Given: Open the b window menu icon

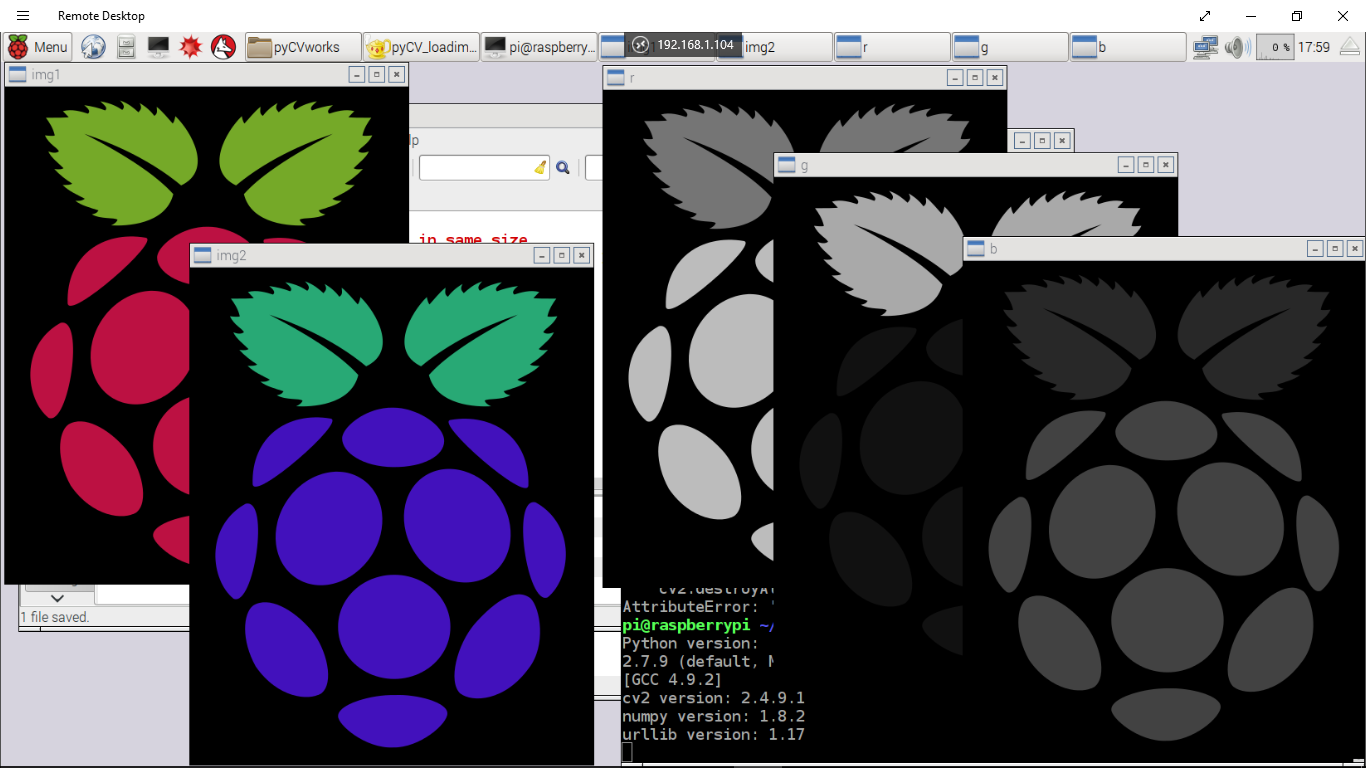Looking at the screenshot, I should [975, 248].
